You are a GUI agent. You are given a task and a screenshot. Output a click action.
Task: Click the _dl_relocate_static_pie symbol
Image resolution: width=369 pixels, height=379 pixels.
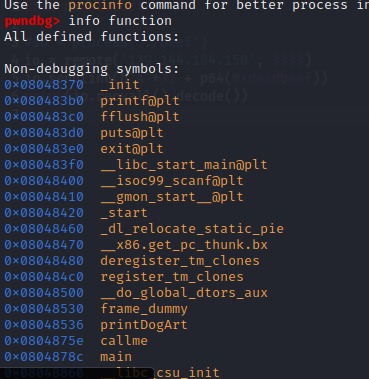click(192, 229)
